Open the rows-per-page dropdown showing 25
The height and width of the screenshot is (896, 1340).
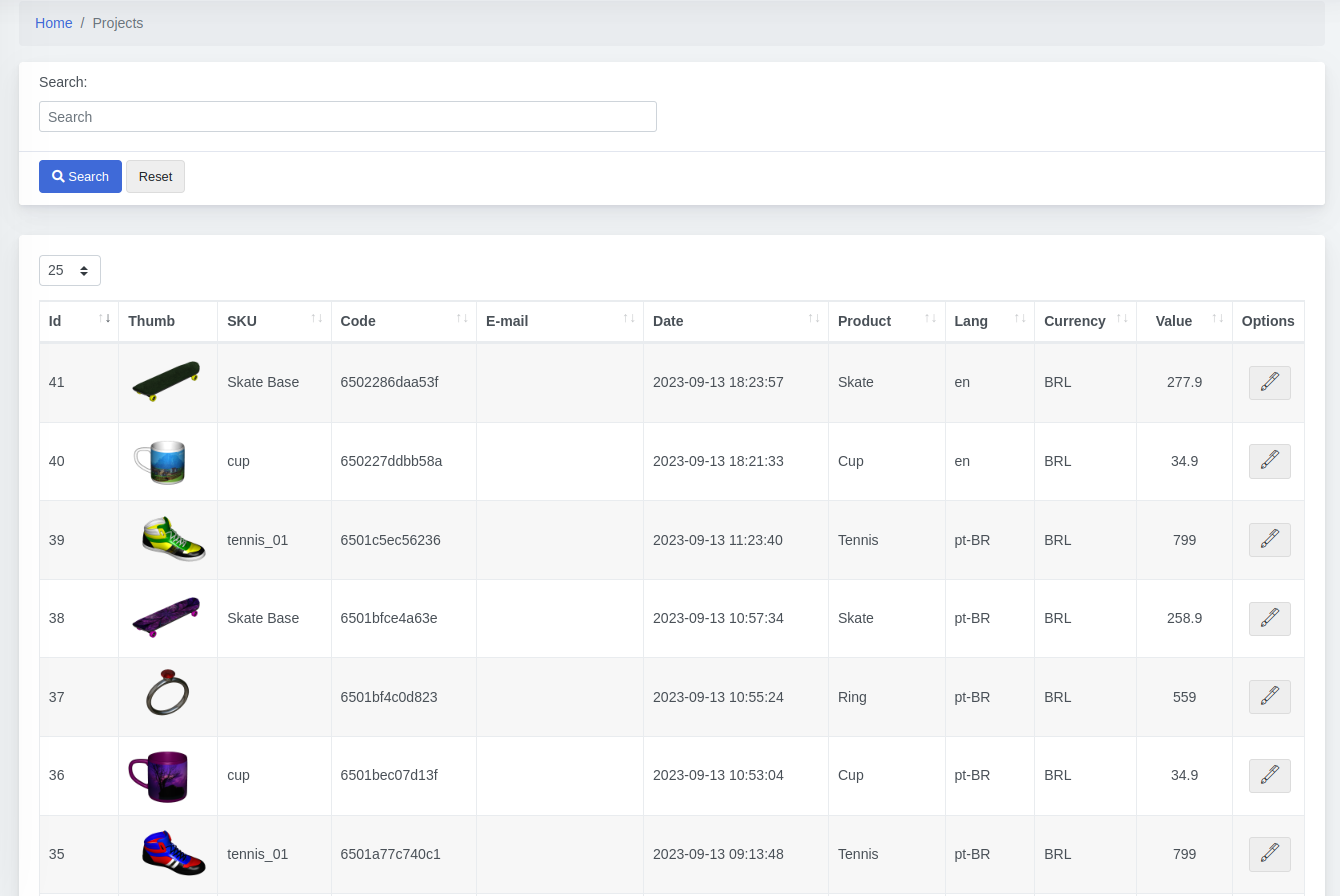[70, 270]
